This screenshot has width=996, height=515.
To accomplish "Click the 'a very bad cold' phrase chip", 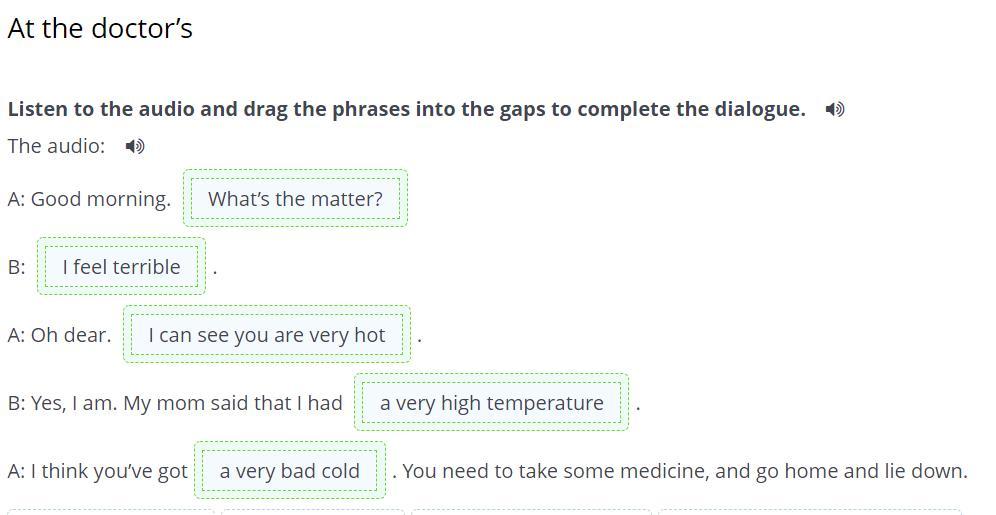I will point(289,471).
